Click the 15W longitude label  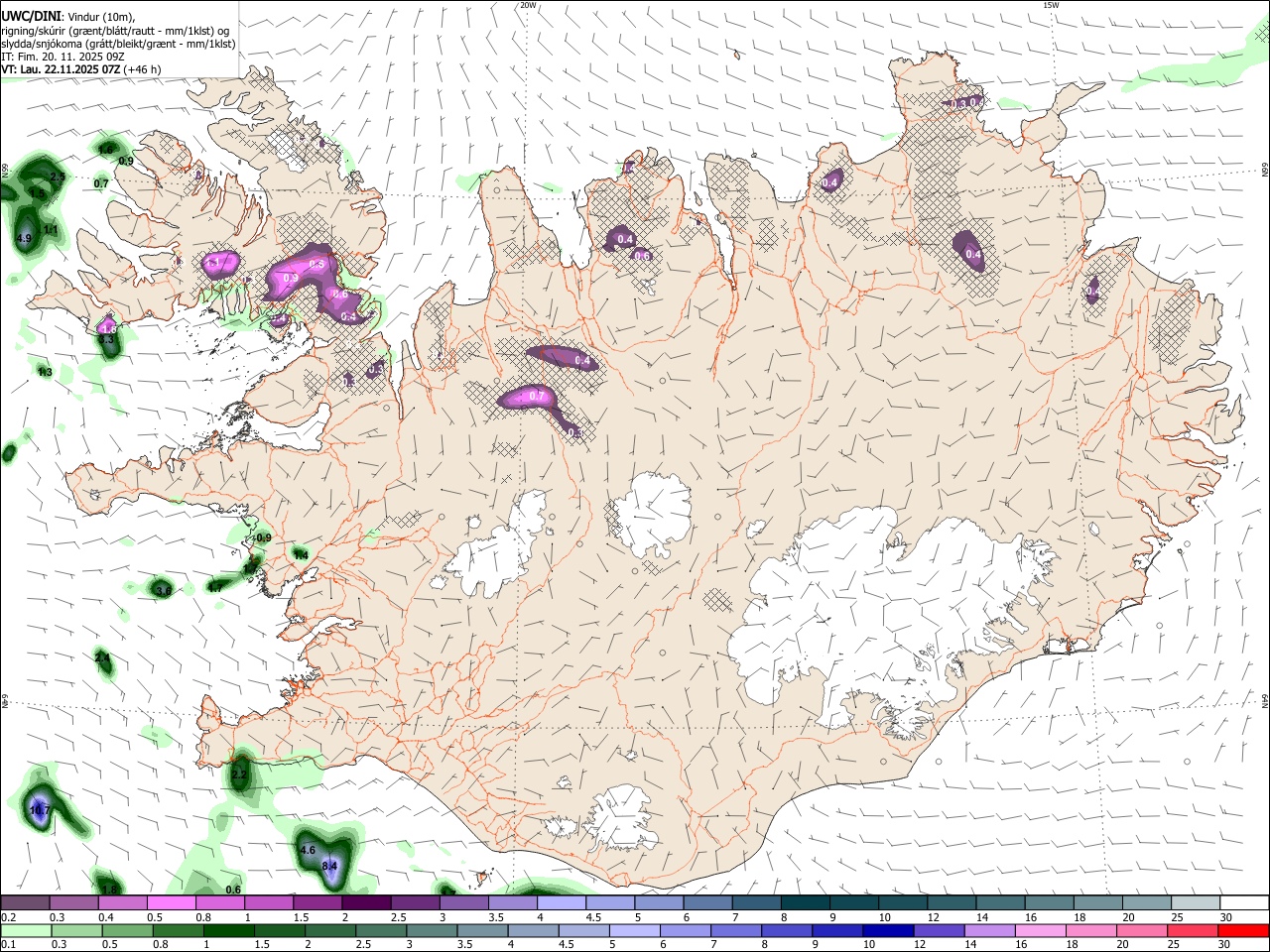coord(1051,5)
